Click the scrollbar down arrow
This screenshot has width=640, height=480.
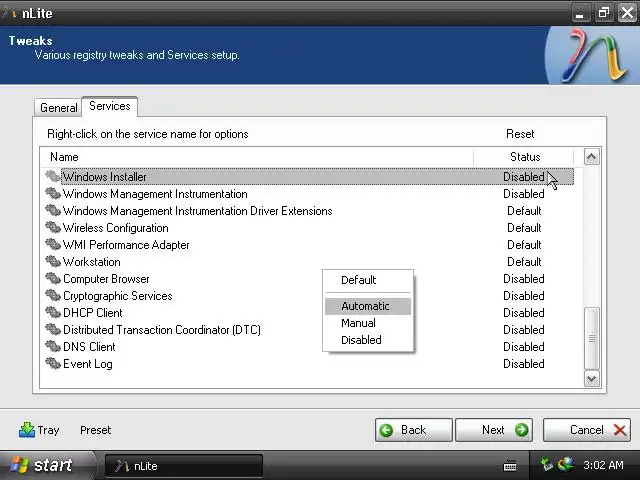[x=592, y=379]
